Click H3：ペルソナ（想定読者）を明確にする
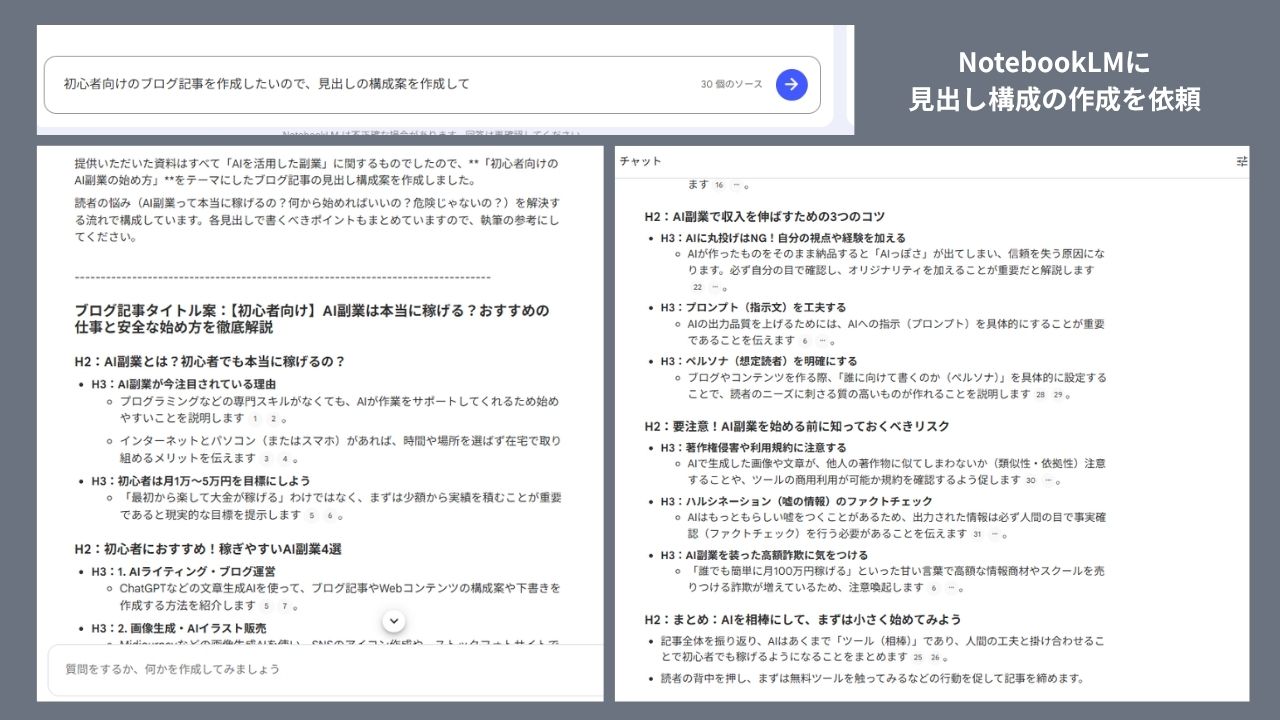 [x=758, y=361]
